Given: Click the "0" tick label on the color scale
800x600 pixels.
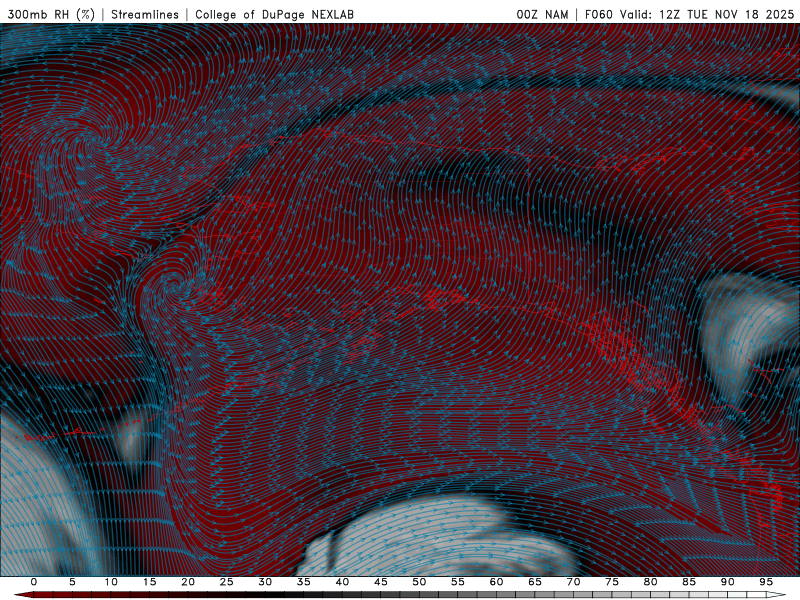Looking at the screenshot, I should pyautogui.click(x=34, y=582).
